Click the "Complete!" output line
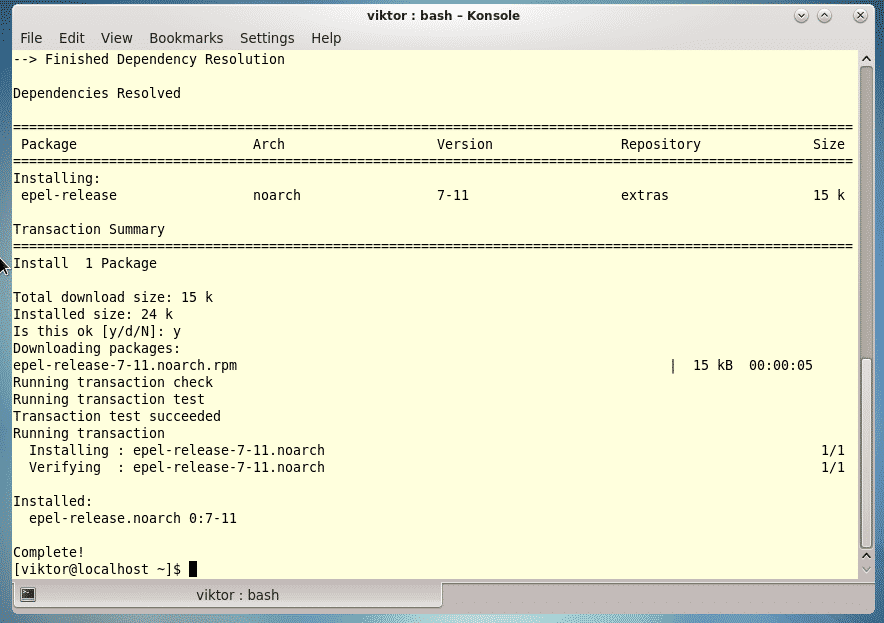The height and width of the screenshot is (623, 884). pyautogui.click(x=49, y=552)
